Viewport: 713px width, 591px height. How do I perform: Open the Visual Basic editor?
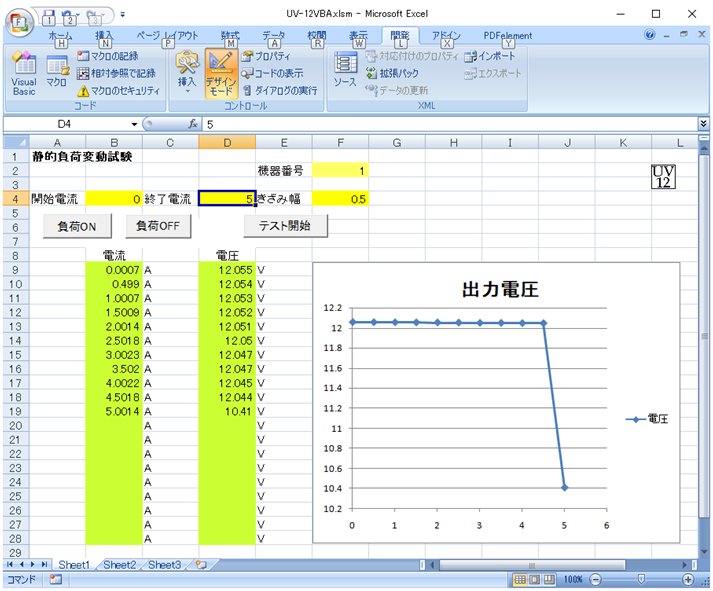[x=23, y=73]
